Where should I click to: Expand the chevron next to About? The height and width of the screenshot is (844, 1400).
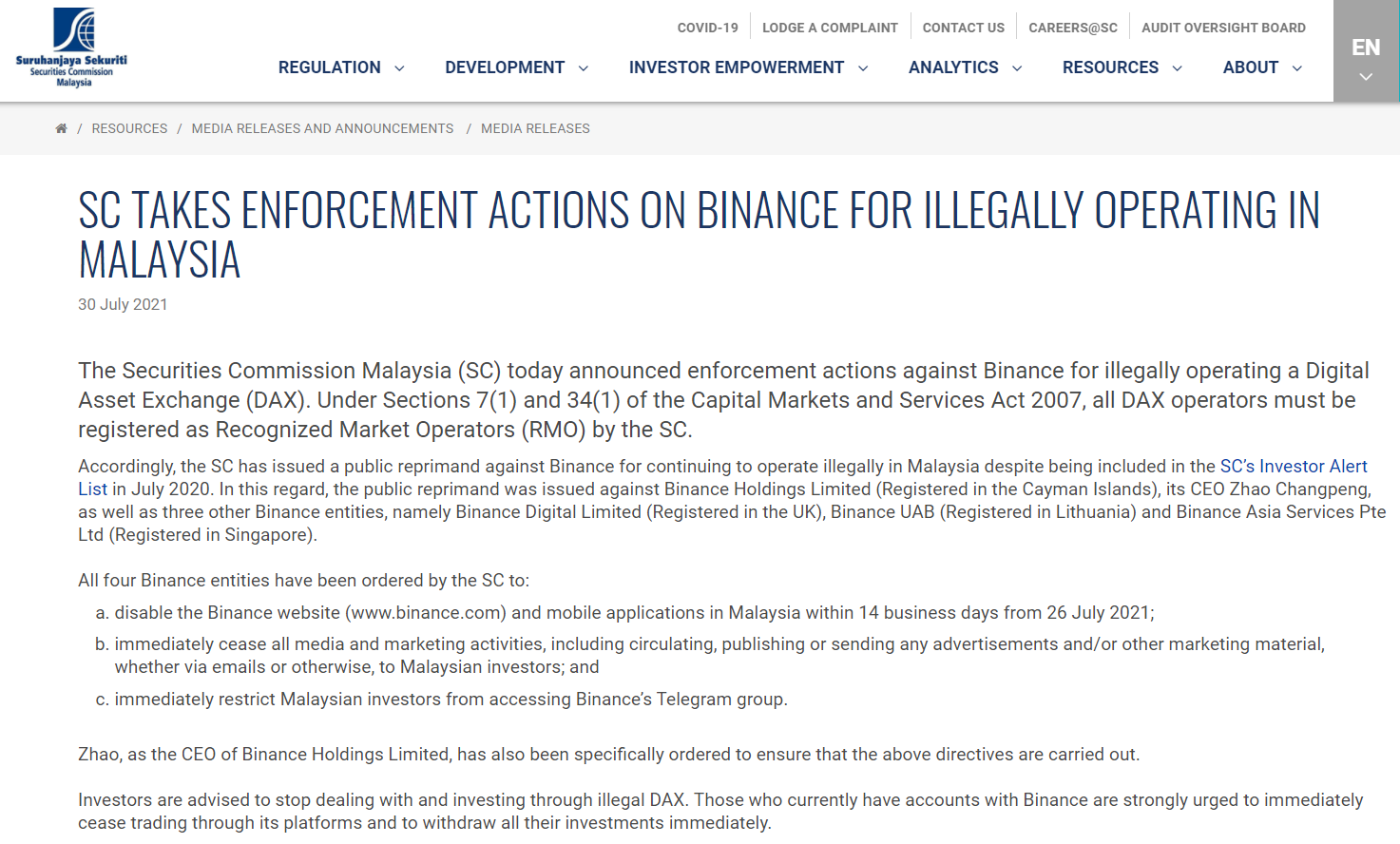pos(1297,68)
